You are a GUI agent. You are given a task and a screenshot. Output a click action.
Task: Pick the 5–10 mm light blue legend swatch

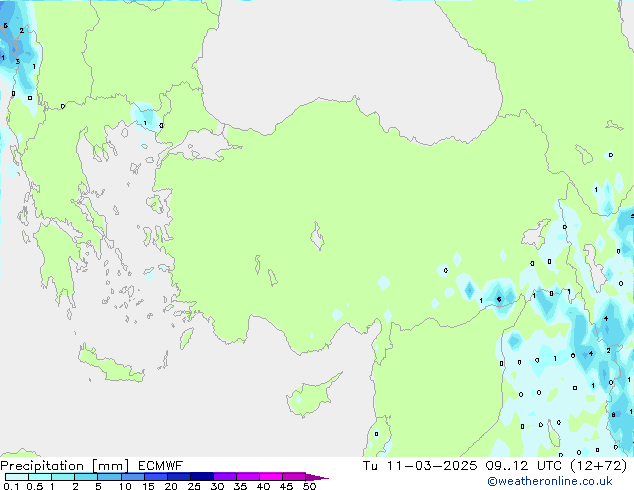(x=109, y=477)
